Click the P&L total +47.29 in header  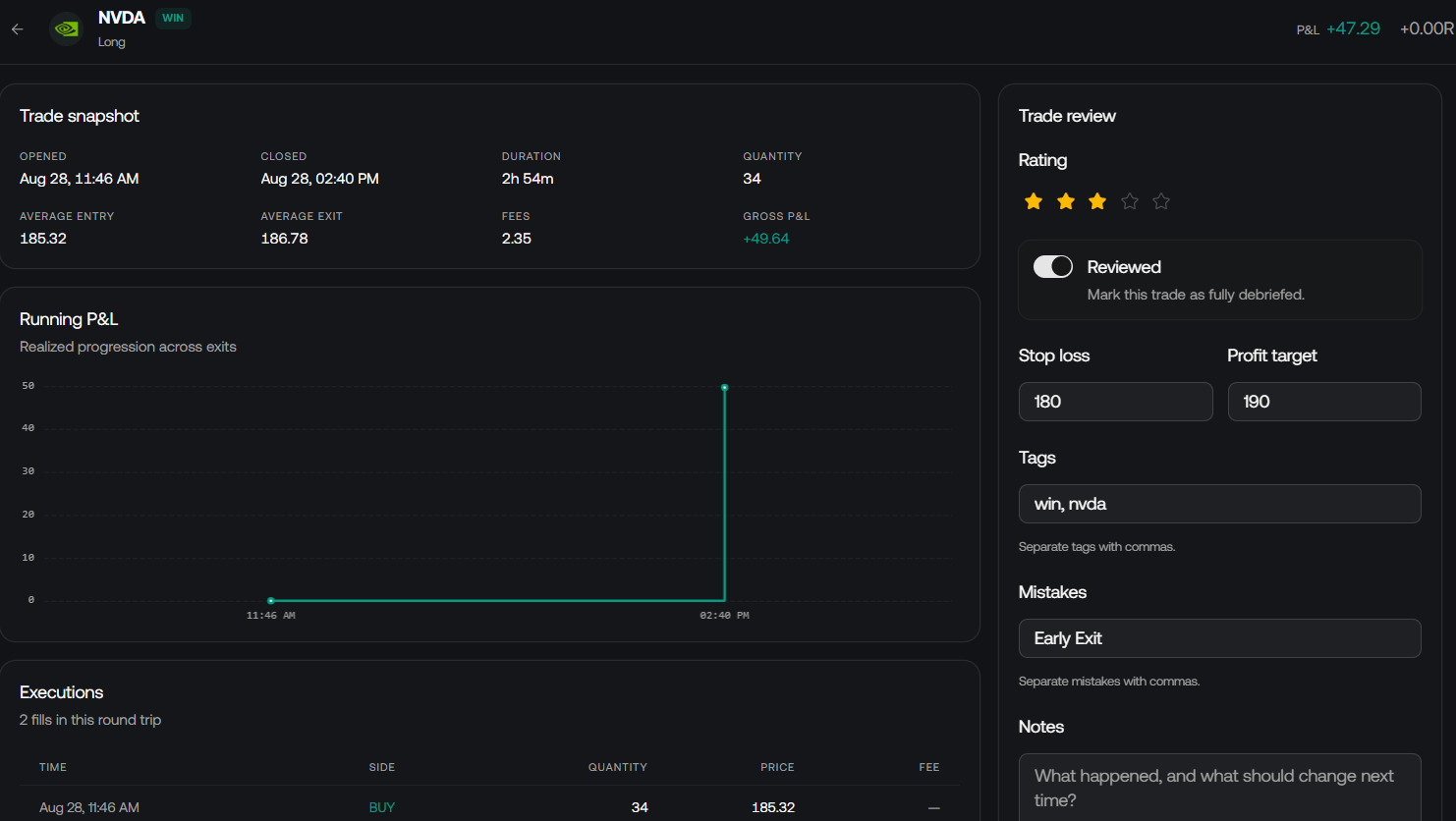pos(1353,28)
